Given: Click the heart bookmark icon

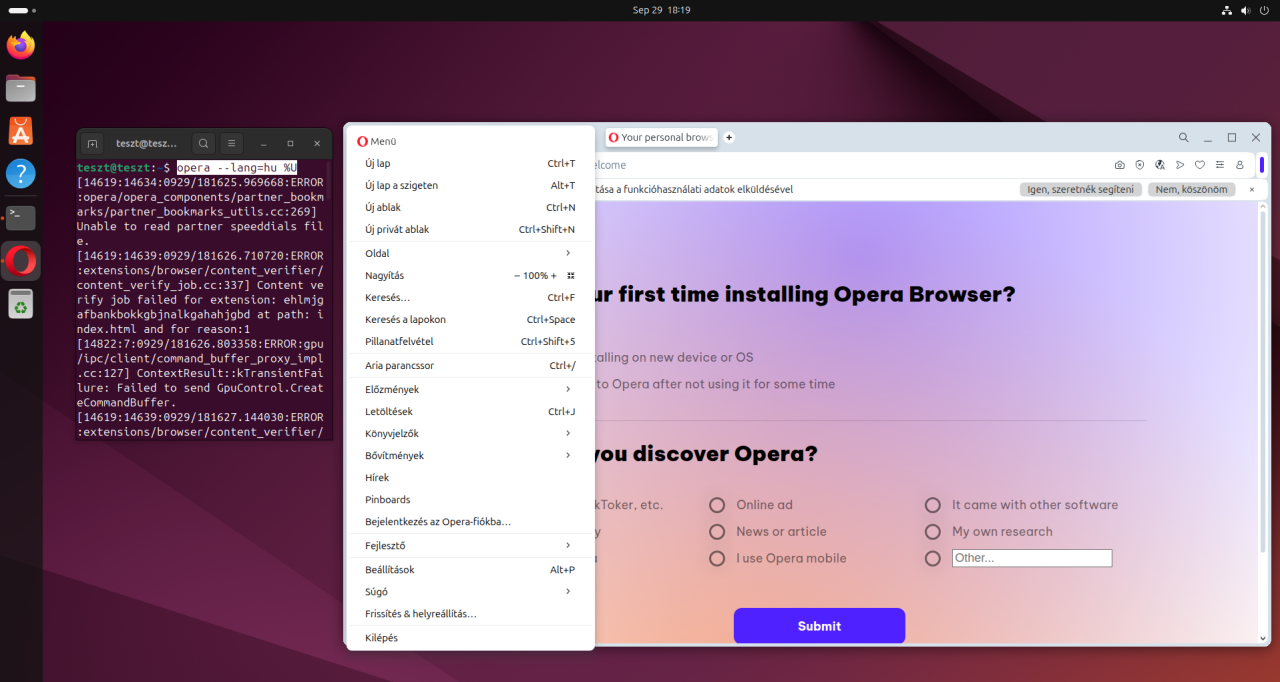Looking at the screenshot, I should pos(1200,165).
